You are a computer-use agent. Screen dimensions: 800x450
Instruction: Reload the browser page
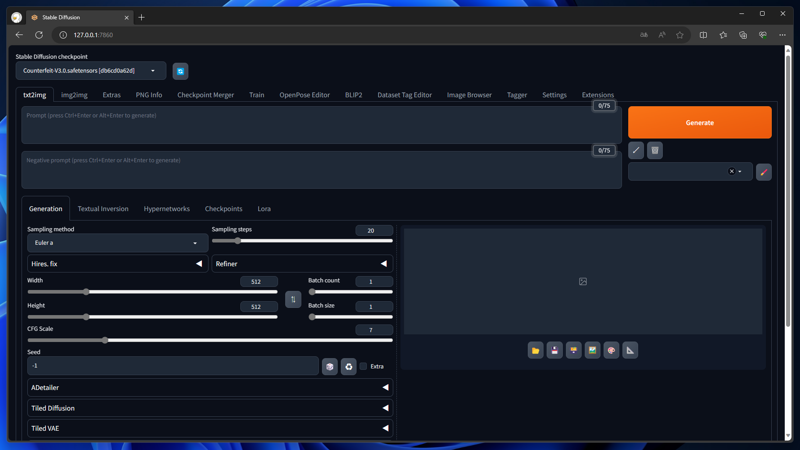point(39,35)
